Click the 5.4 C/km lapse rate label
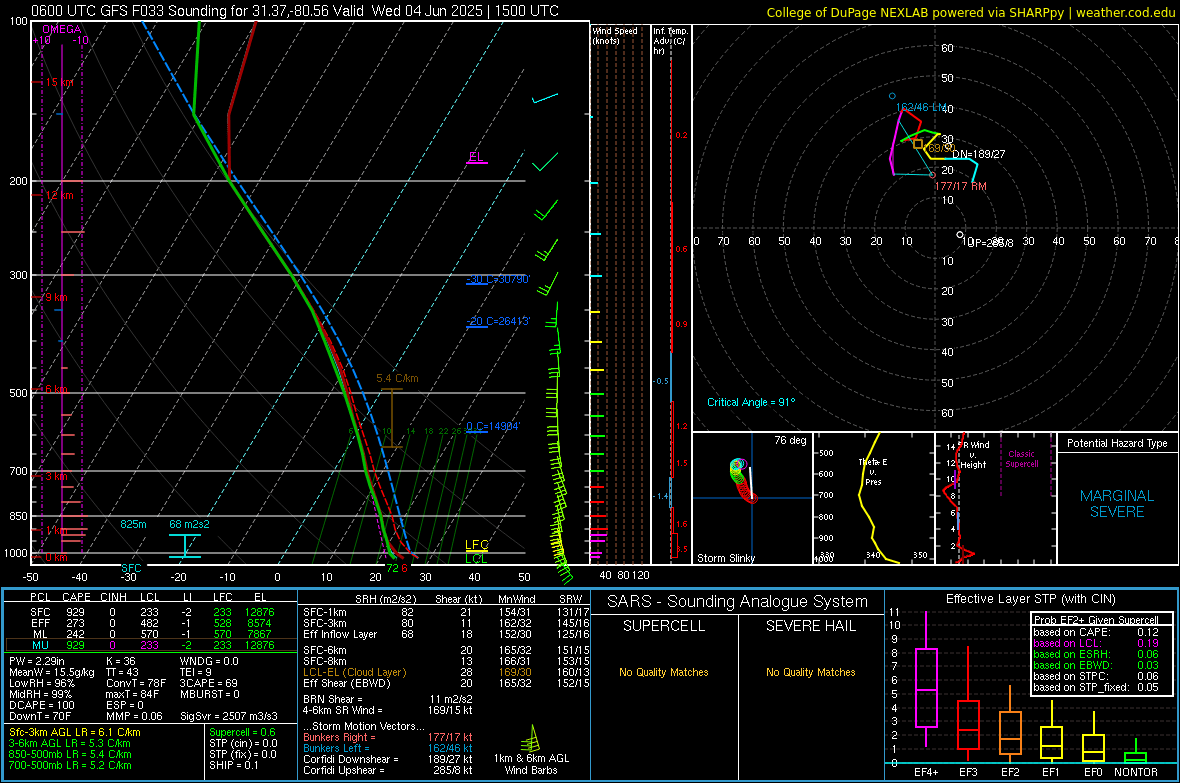 click(397, 378)
